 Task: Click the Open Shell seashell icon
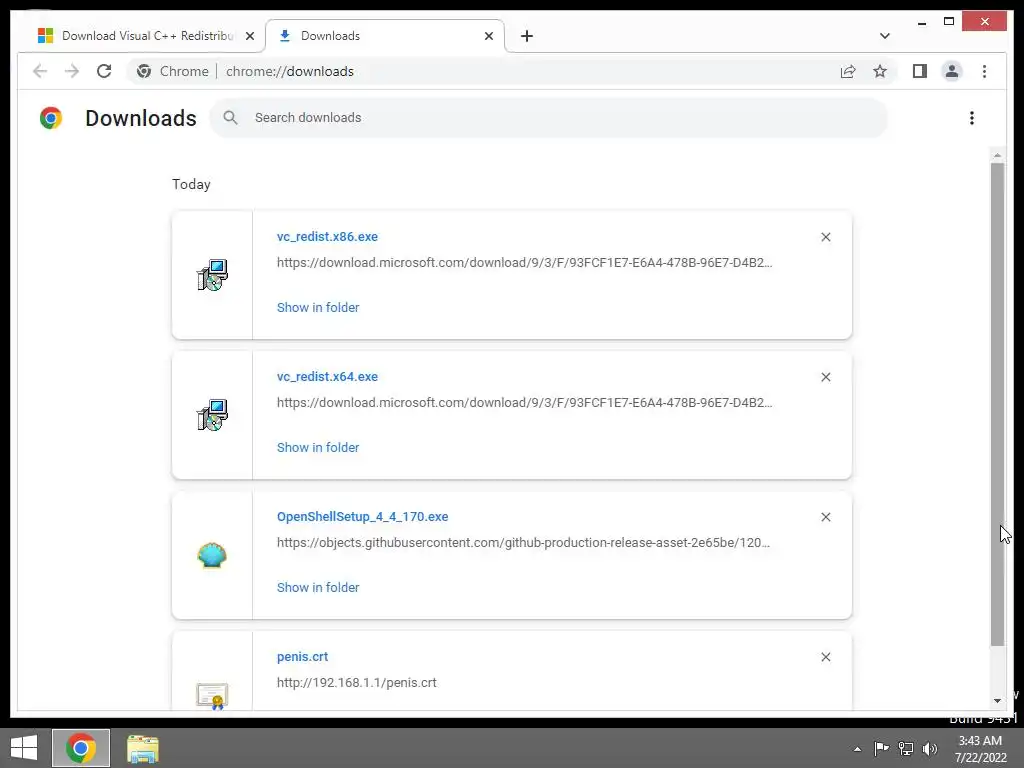click(212, 555)
